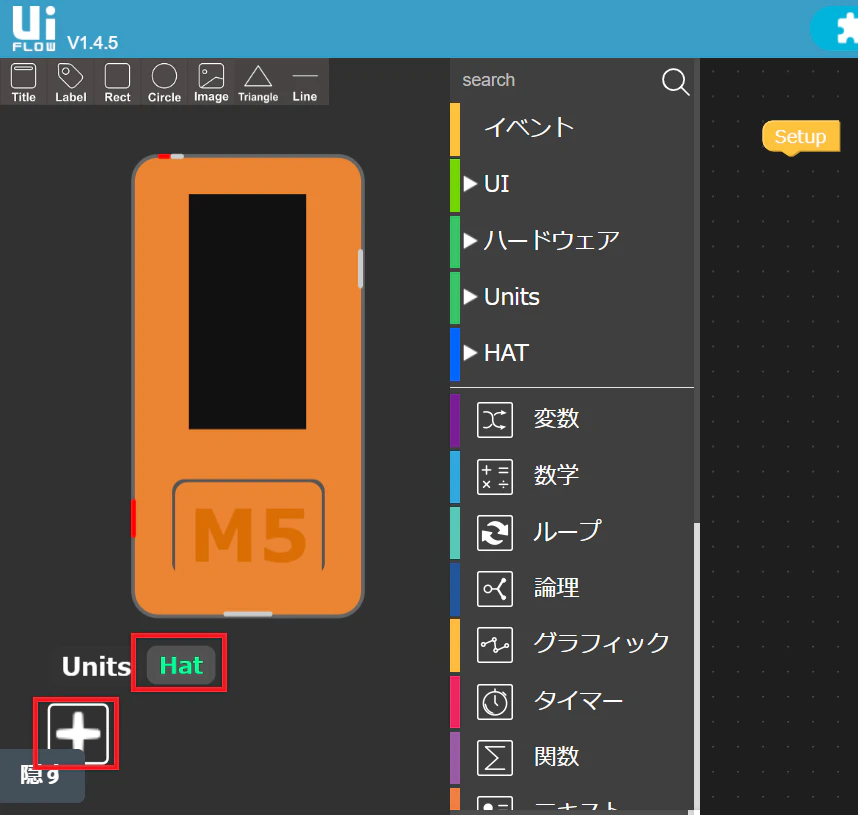Click the 数学 calculator icon
858x815 pixels.
(495, 477)
